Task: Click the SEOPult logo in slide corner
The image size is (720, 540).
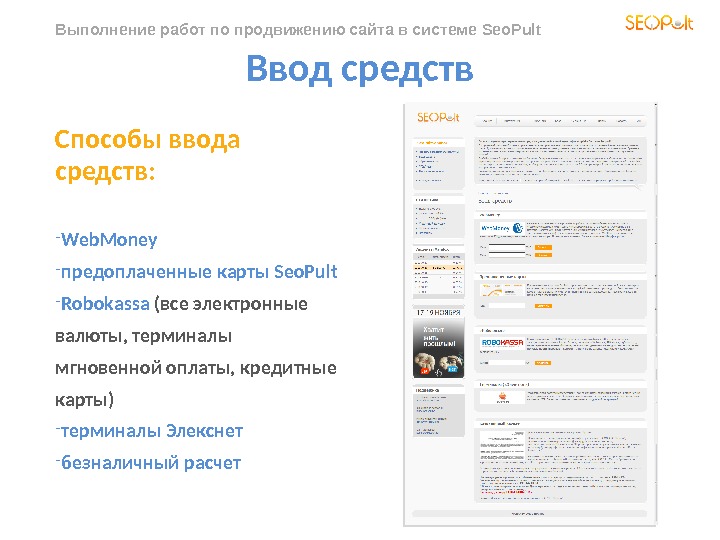Action: 659,22
